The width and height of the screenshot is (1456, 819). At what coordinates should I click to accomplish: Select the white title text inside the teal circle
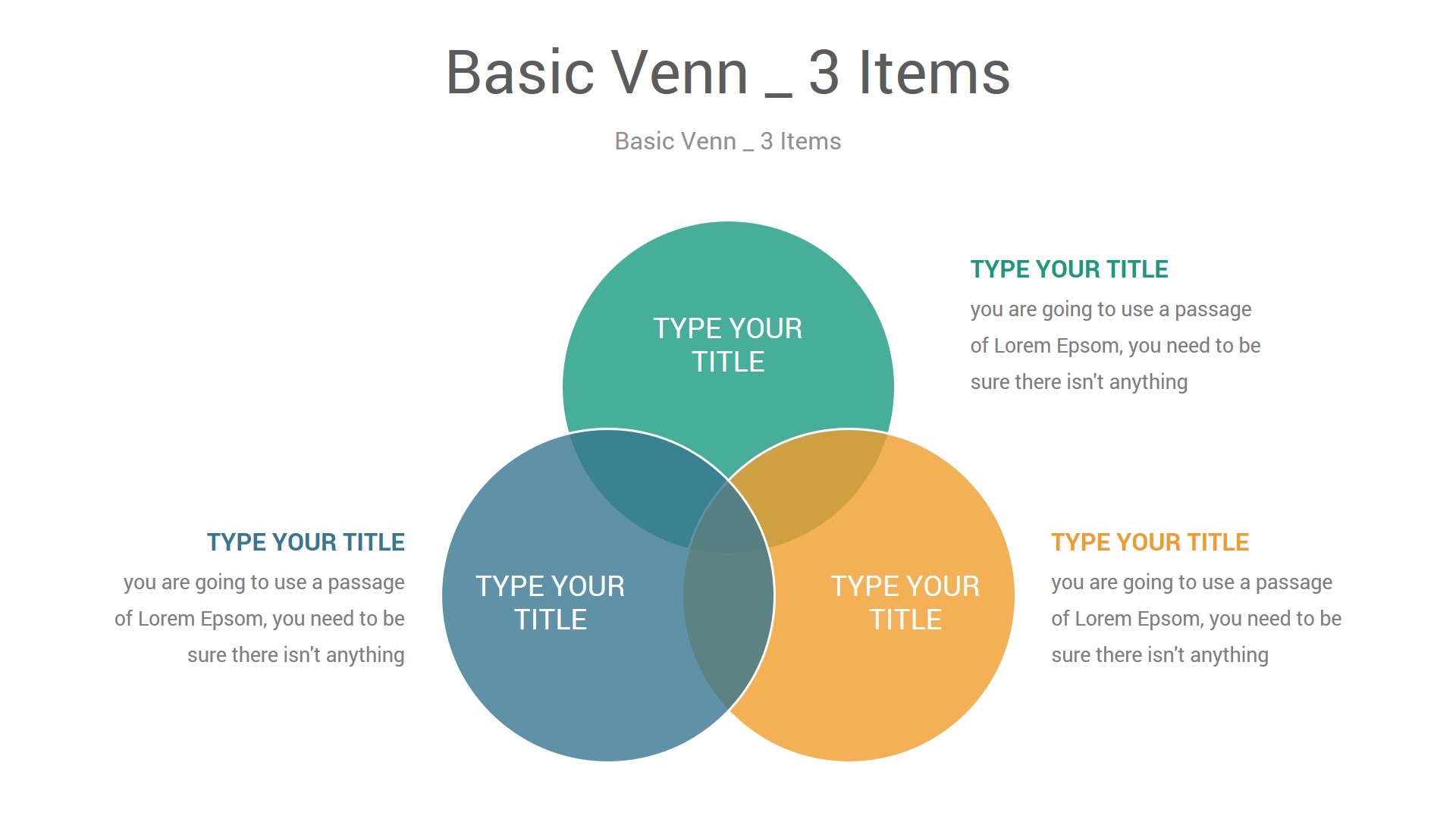pyautogui.click(x=727, y=345)
